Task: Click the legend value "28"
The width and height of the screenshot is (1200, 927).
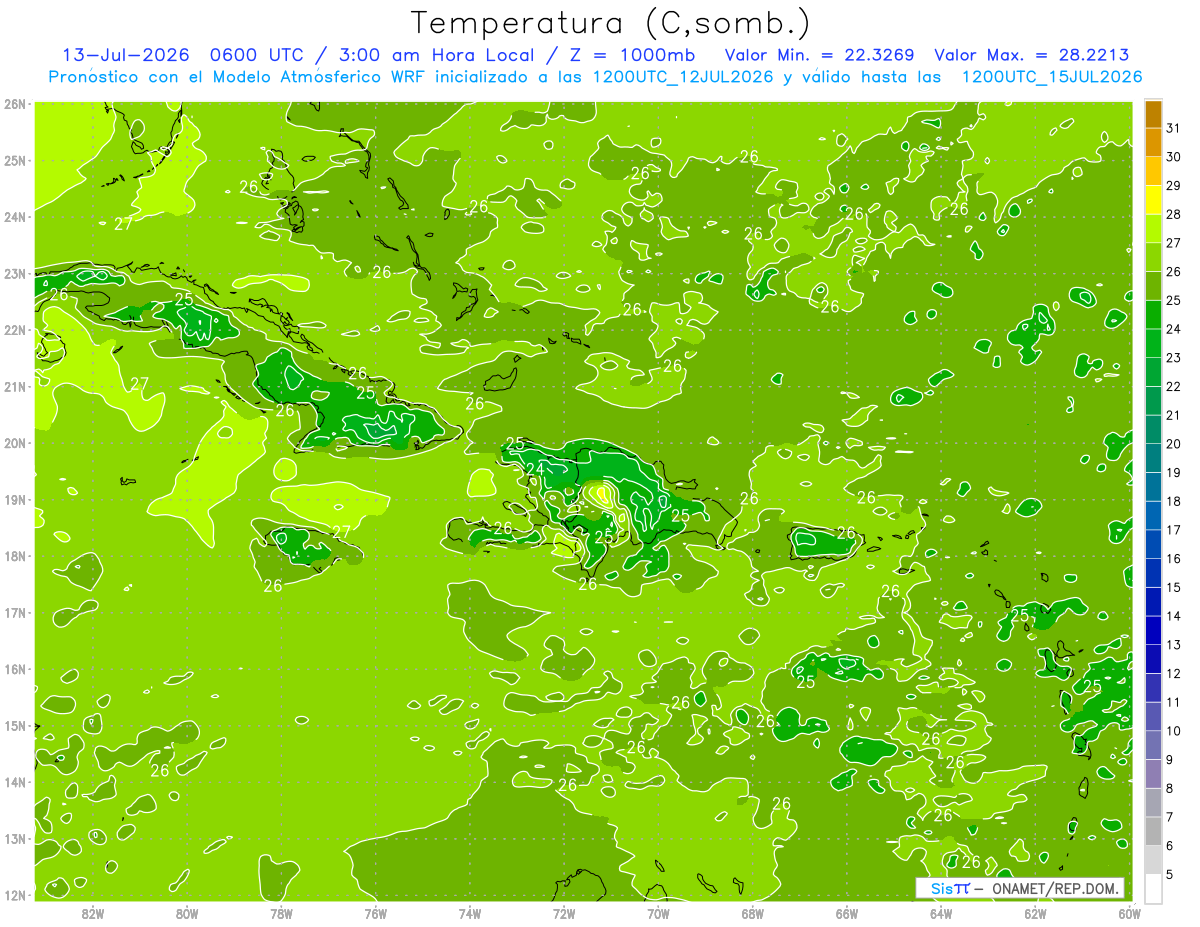Action: click(x=1173, y=214)
